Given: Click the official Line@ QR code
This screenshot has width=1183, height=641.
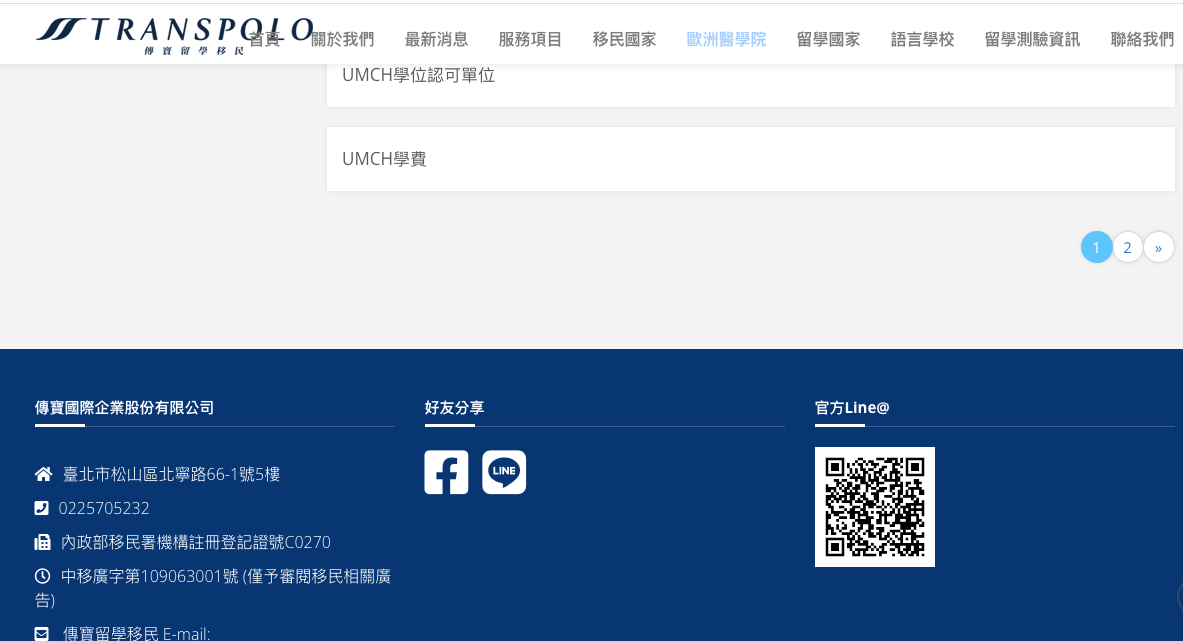Looking at the screenshot, I should tap(874, 507).
